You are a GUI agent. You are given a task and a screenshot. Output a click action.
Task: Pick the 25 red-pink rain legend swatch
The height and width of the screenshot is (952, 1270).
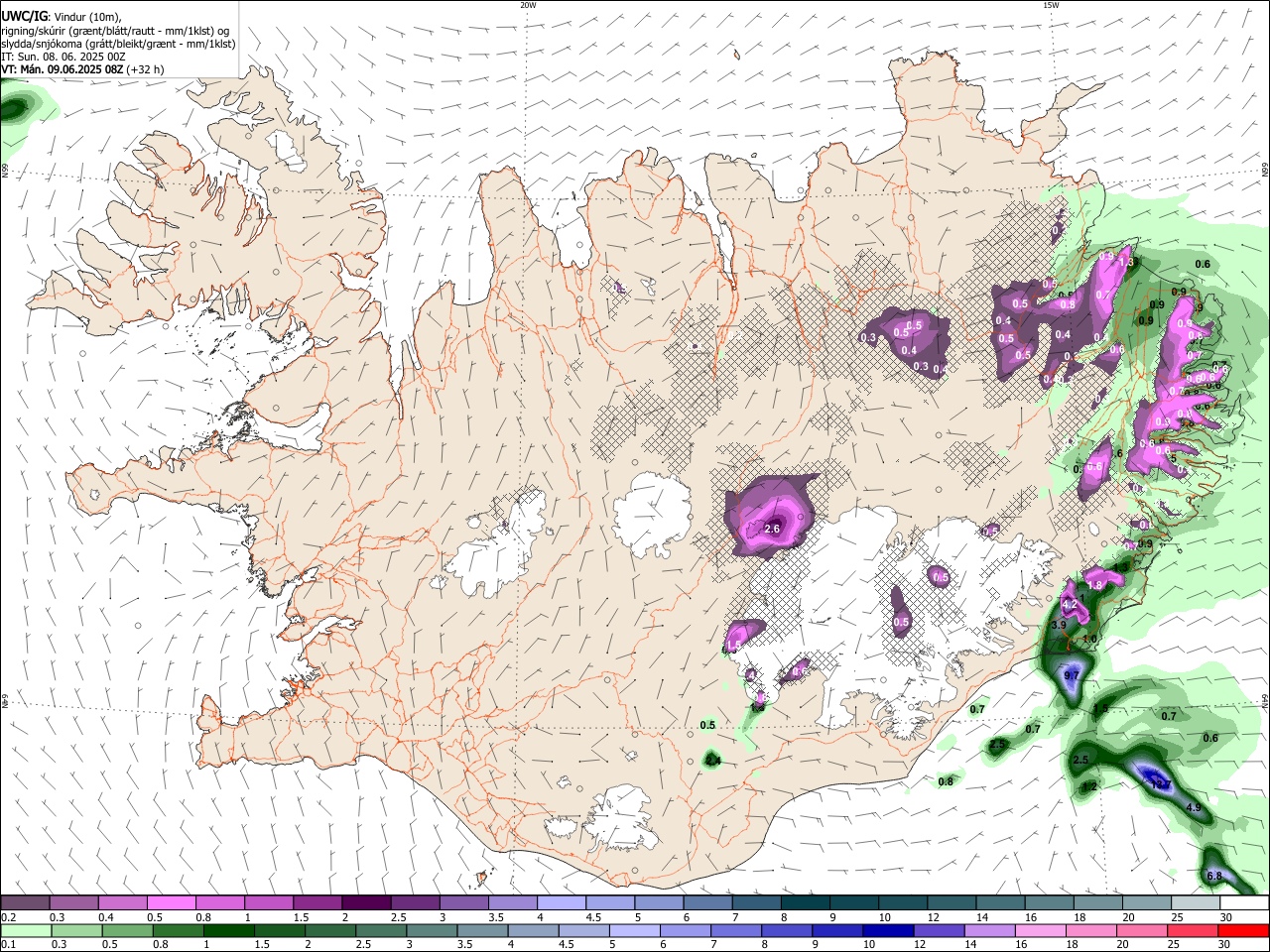[x=1192, y=930]
